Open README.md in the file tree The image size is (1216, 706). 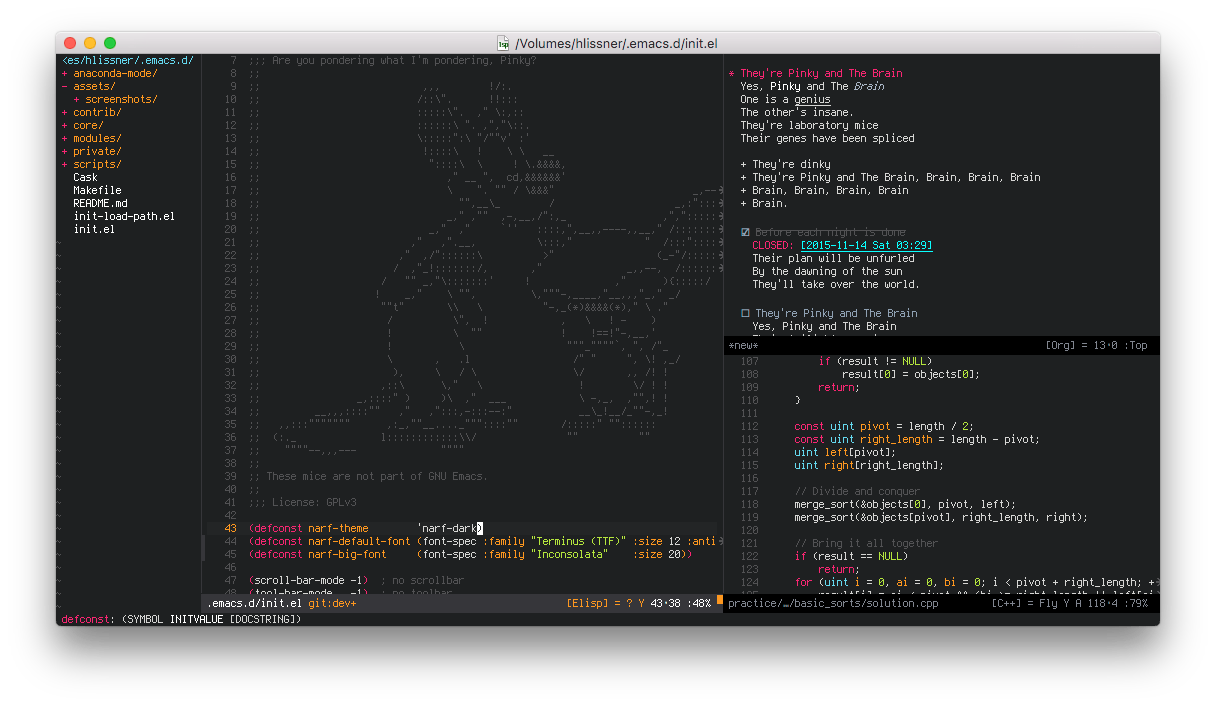100,203
